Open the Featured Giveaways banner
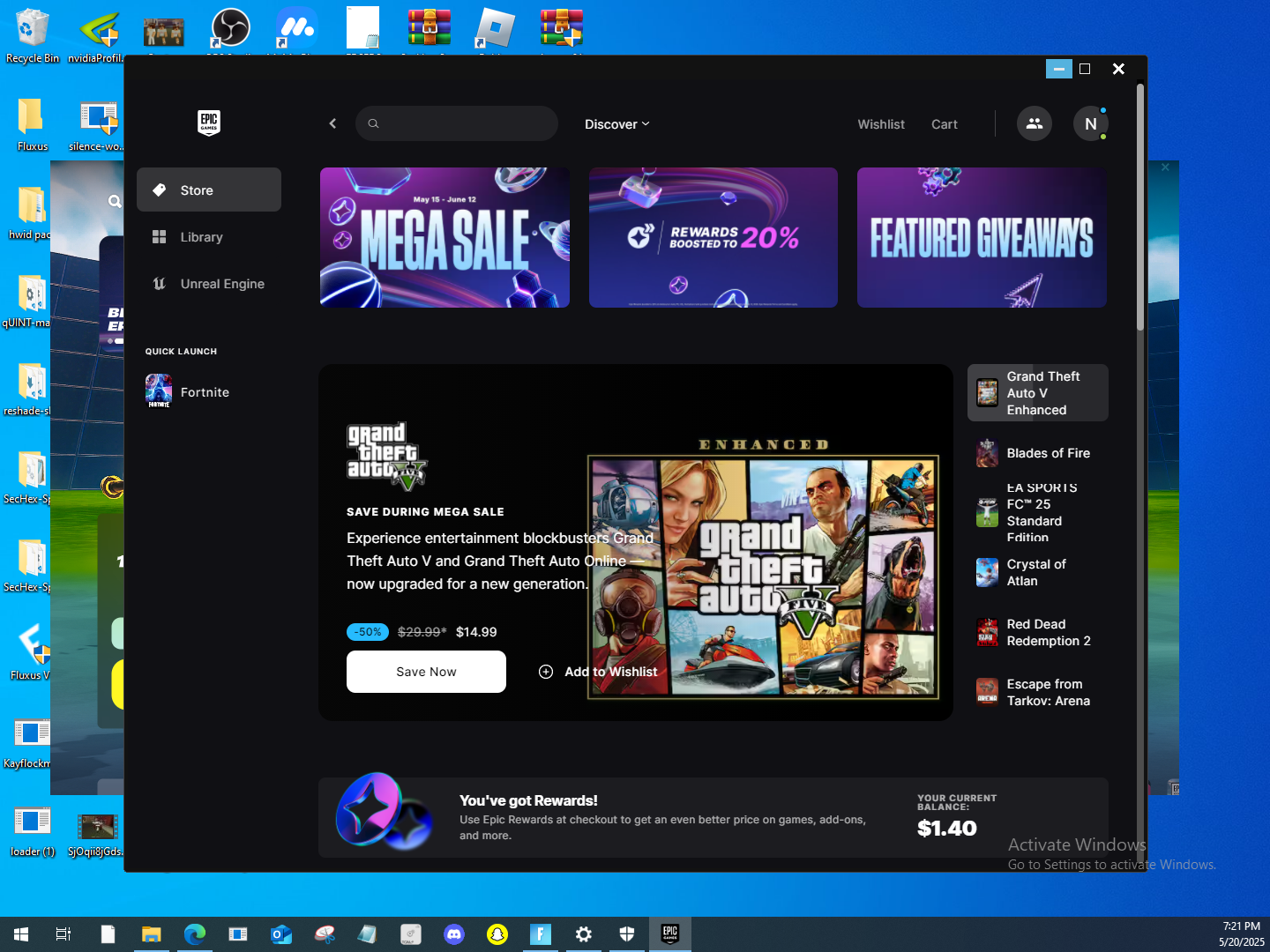This screenshot has height=952, width=1270. coord(982,237)
